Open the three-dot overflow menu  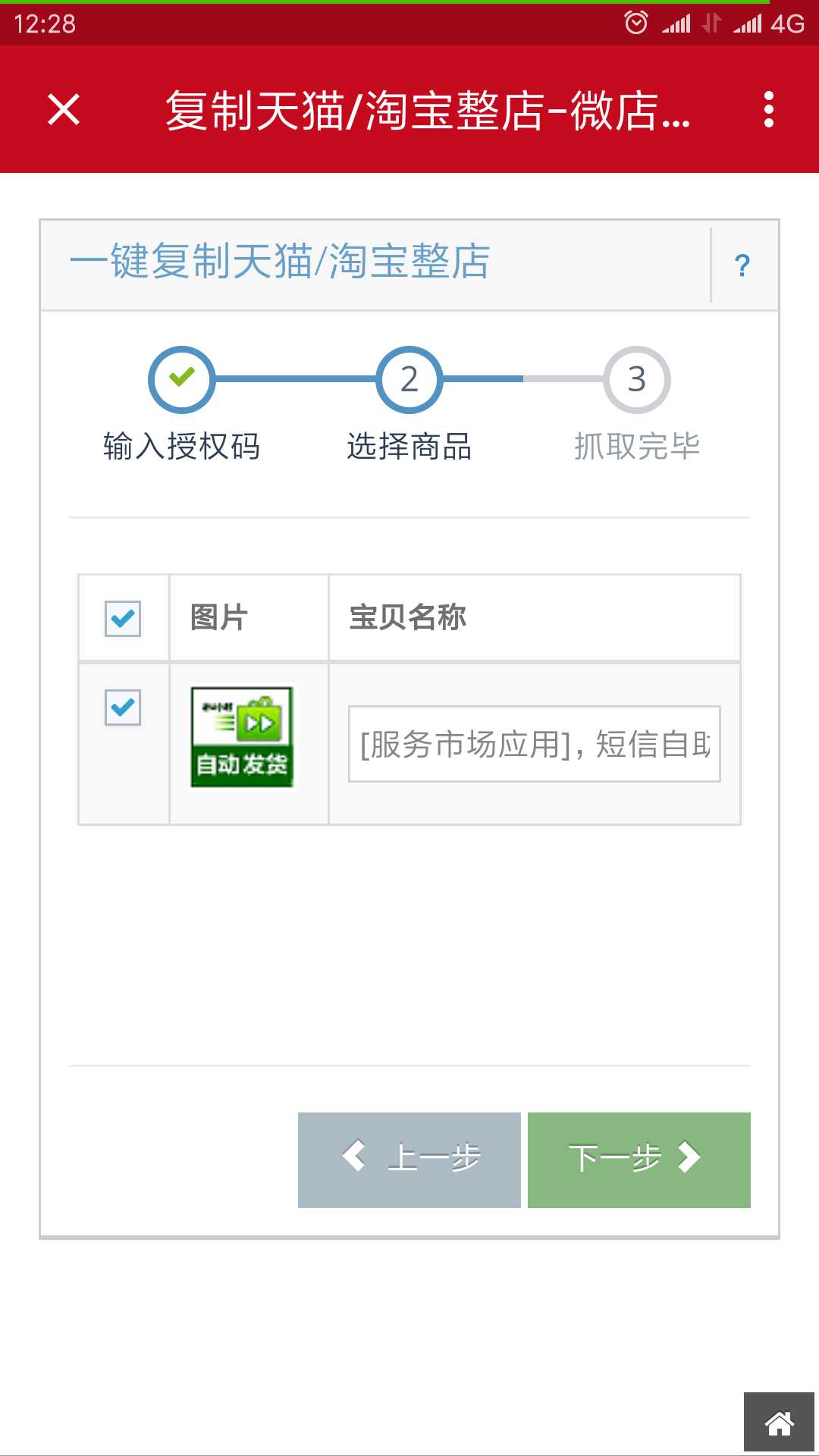[x=769, y=109]
